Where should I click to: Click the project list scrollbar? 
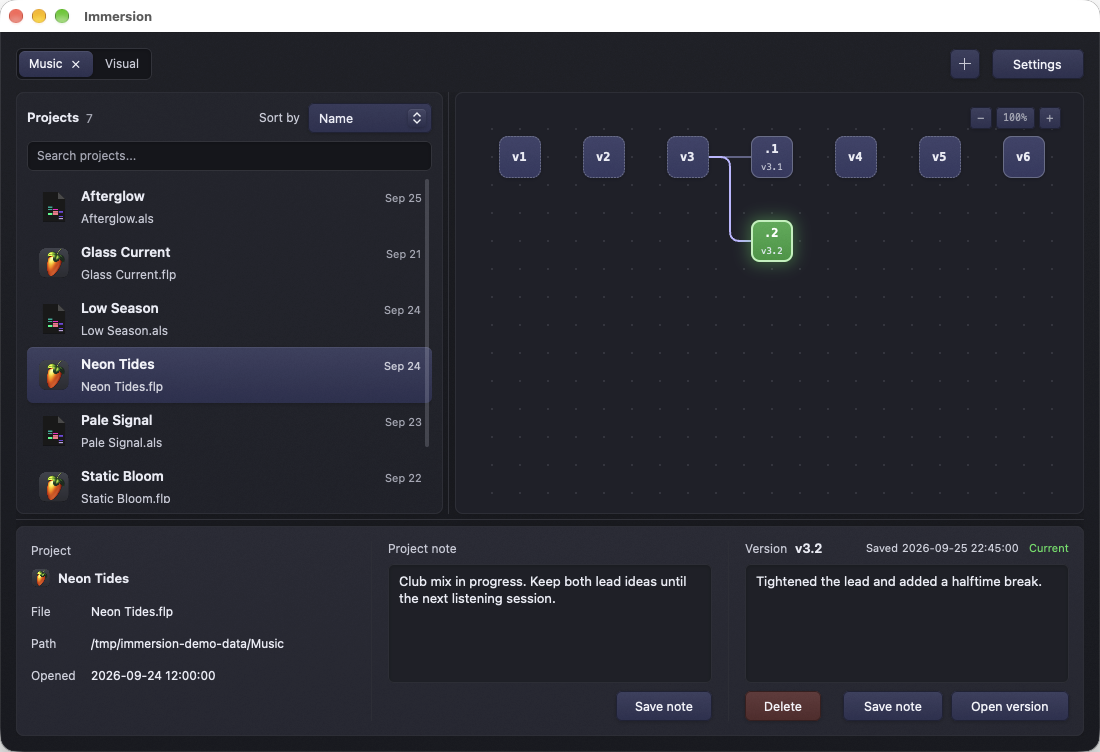pos(427,314)
